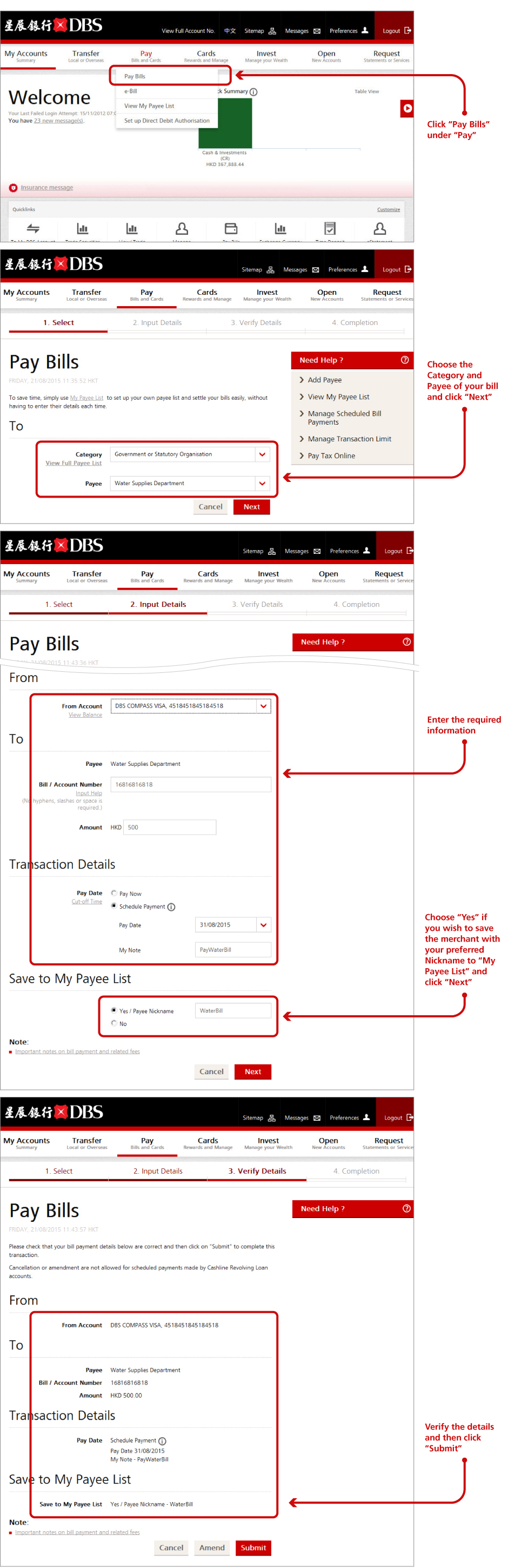Choose Pay Bills from the Pay menu

pos(135,76)
